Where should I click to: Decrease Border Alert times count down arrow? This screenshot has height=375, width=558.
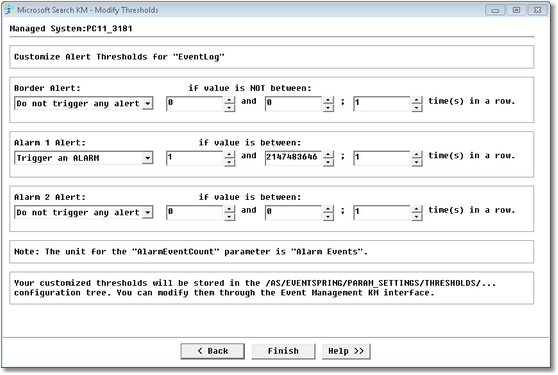pyautogui.click(x=417, y=107)
